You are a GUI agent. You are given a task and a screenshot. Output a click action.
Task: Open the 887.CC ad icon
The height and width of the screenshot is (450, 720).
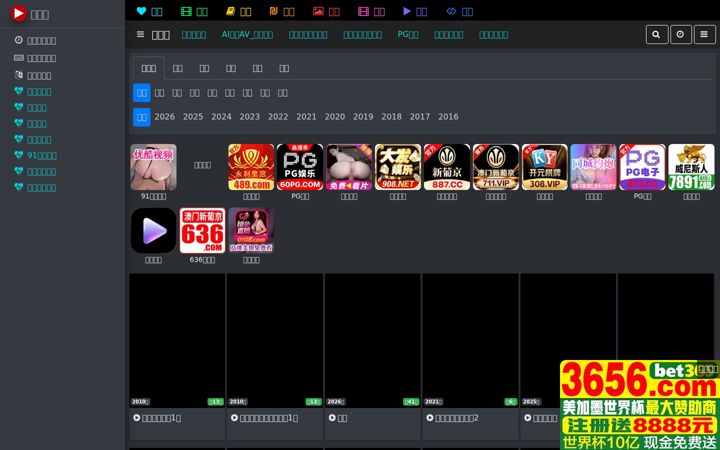point(447,167)
